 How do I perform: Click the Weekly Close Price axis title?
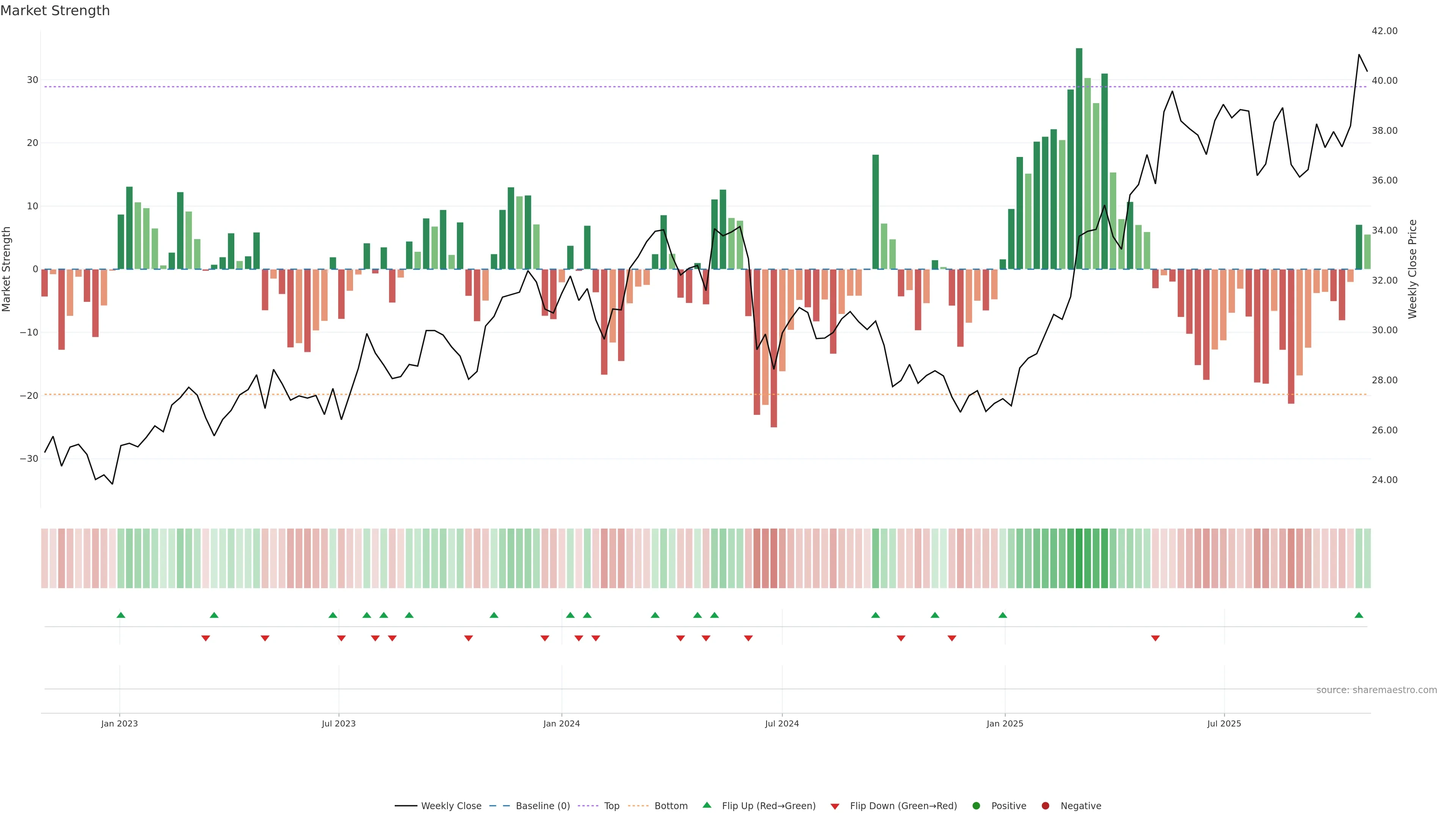[x=1412, y=269]
